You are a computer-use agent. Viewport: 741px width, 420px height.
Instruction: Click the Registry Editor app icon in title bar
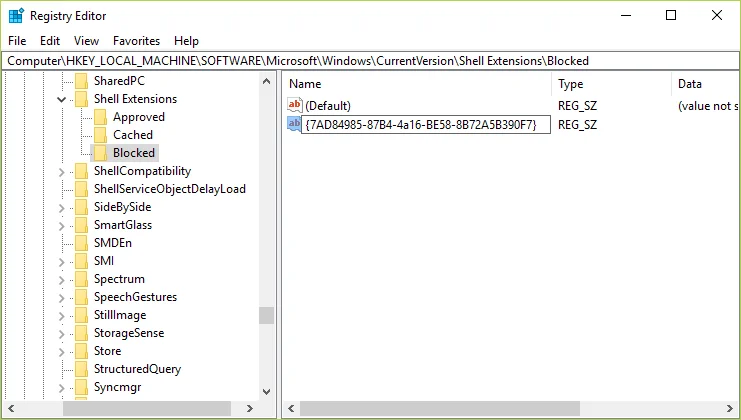coord(16,16)
